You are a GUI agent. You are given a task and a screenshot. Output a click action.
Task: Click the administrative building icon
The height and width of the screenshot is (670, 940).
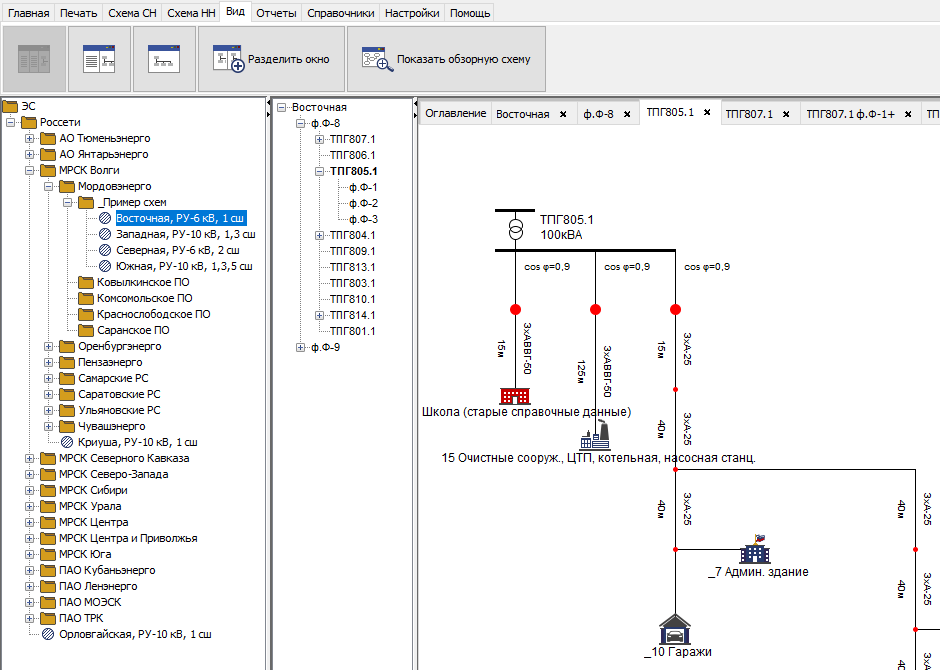[755, 550]
